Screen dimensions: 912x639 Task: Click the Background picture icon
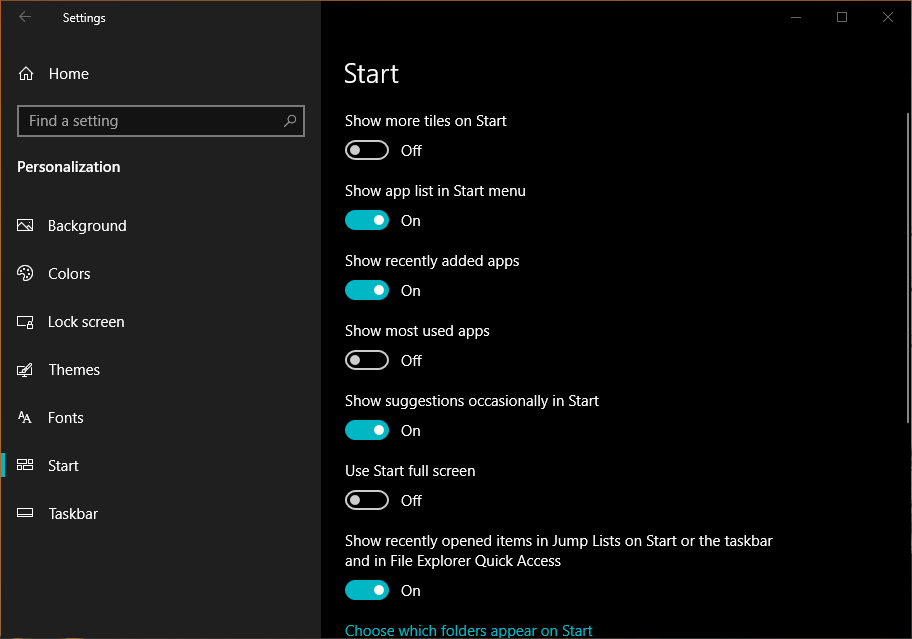click(26, 226)
